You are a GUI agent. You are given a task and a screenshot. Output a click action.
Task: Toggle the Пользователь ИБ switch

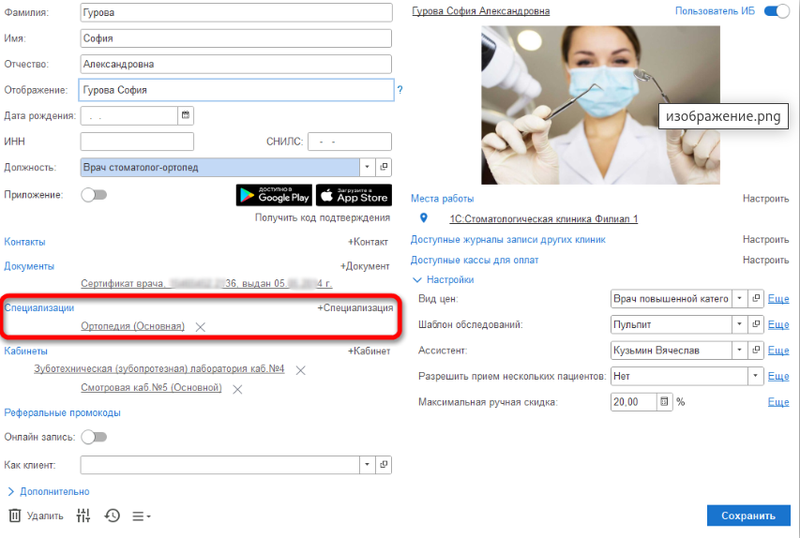[777, 11]
